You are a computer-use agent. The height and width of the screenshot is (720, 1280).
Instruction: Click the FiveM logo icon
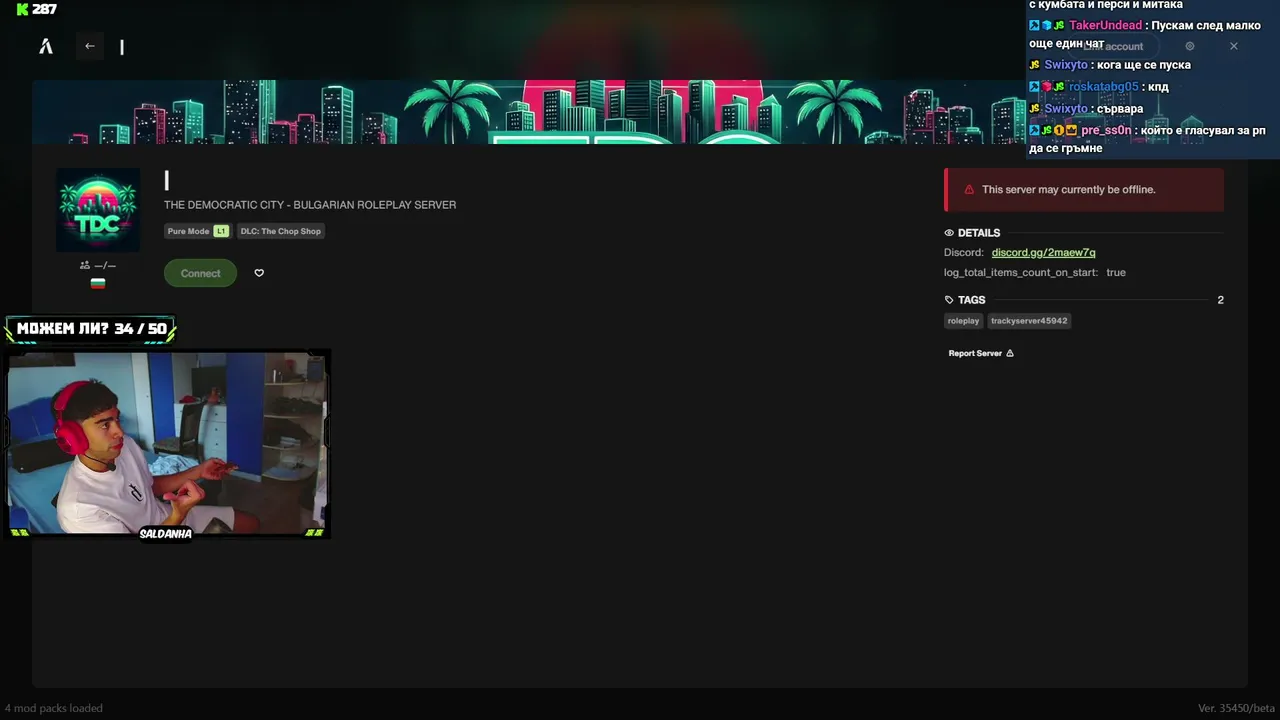[45, 46]
